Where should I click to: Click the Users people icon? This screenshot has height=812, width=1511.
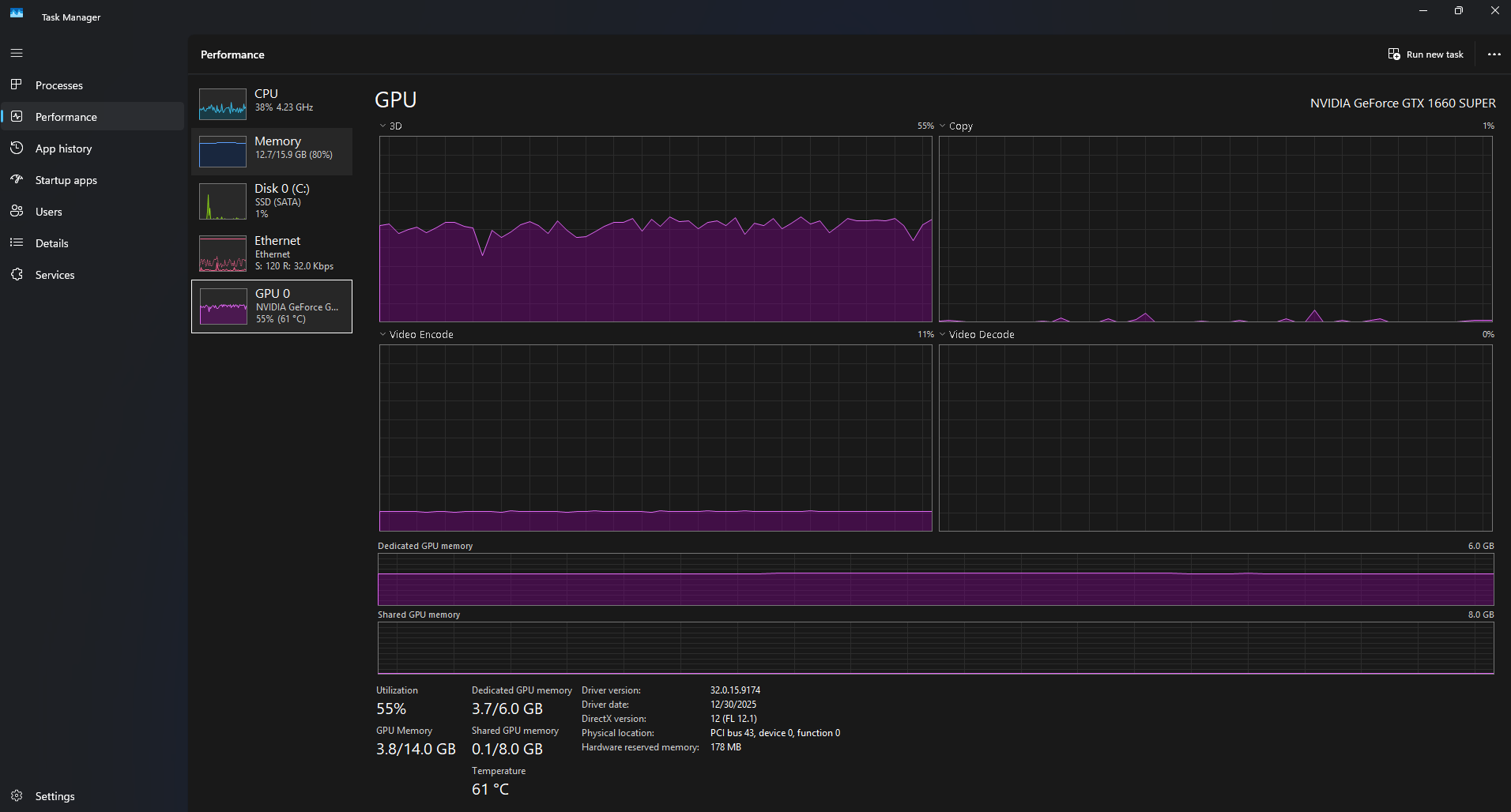[17, 211]
